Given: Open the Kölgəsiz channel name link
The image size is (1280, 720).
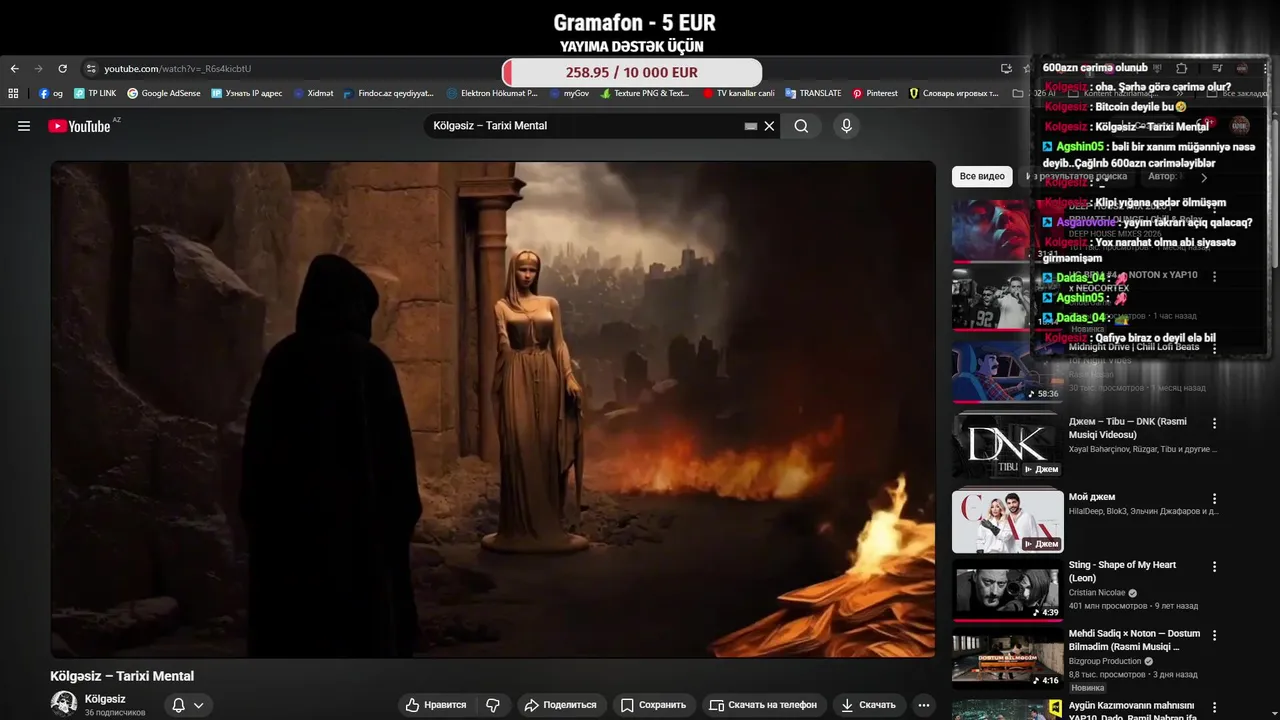Looking at the screenshot, I should coord(105,699).
